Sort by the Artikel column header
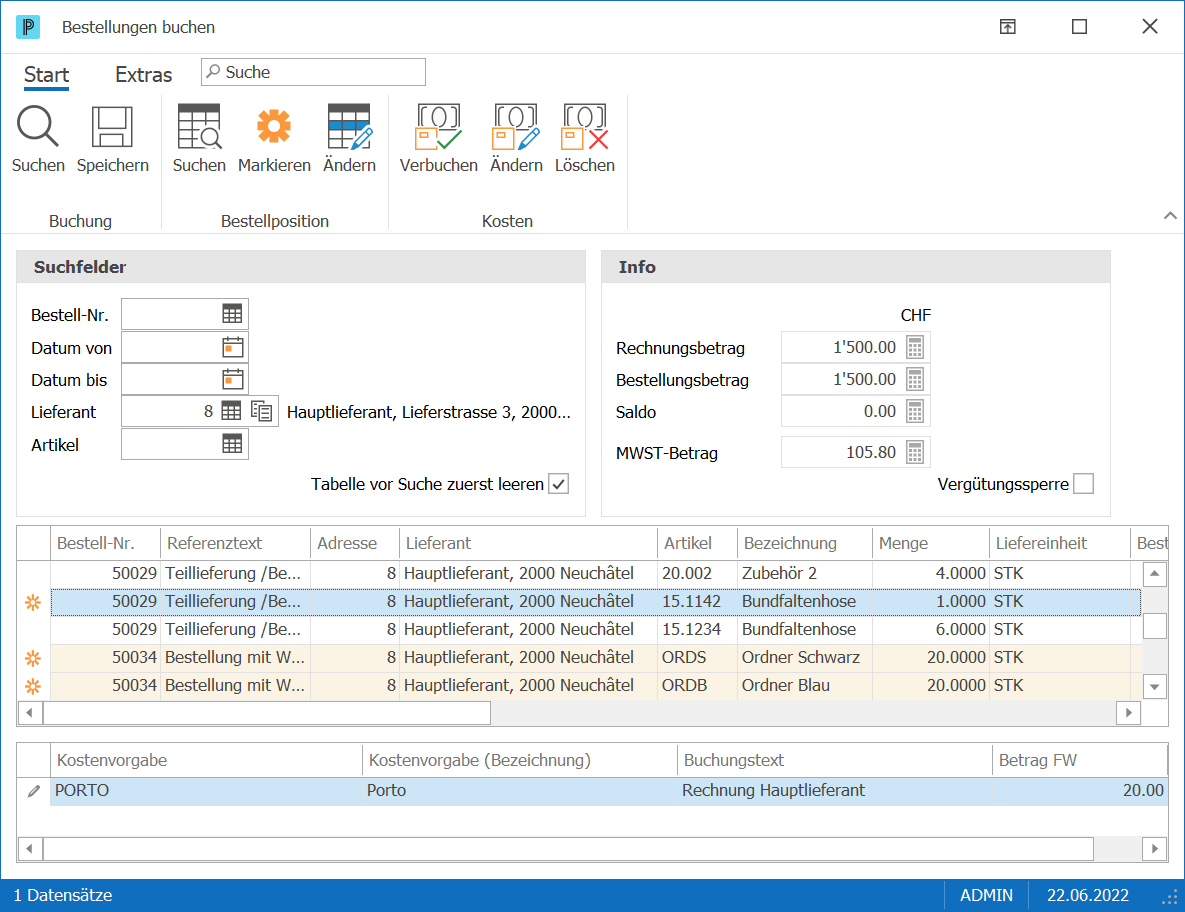The height and width of the screenshot is (912, 1185). [697, 543]
